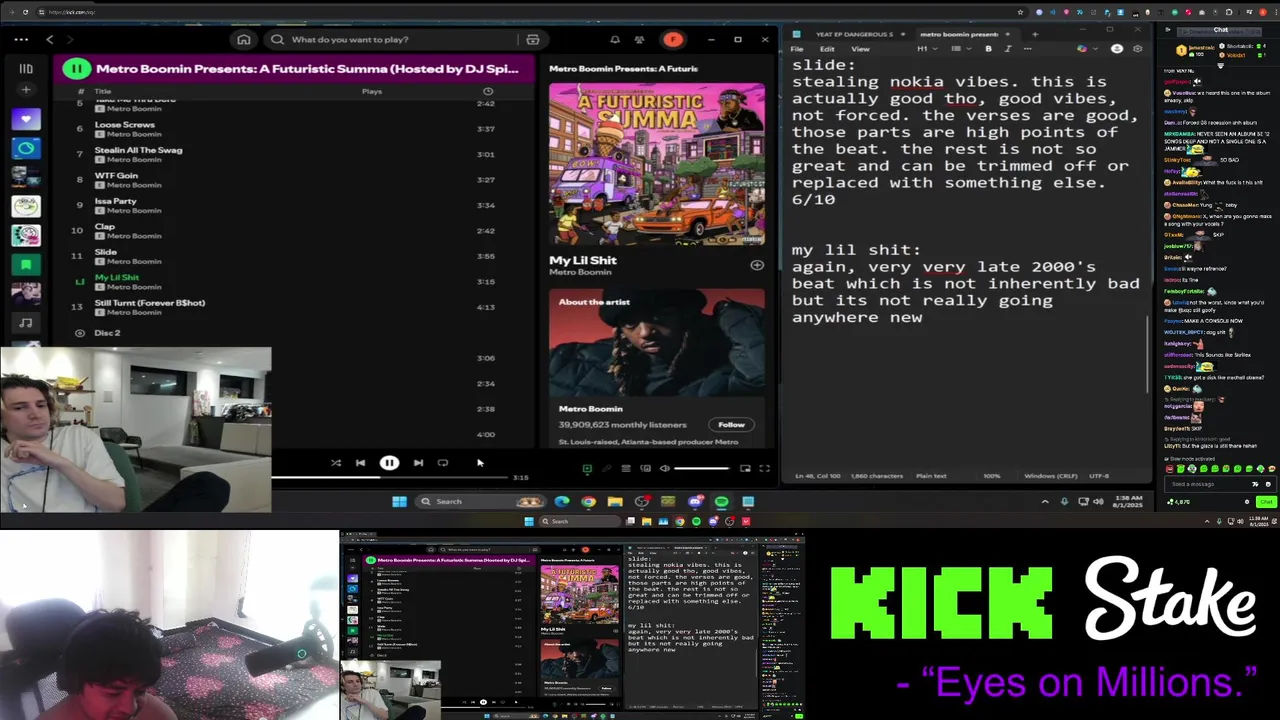Open the About the artist card image
The width and height of the screenshot is (1280, 720).
[657, 345]
